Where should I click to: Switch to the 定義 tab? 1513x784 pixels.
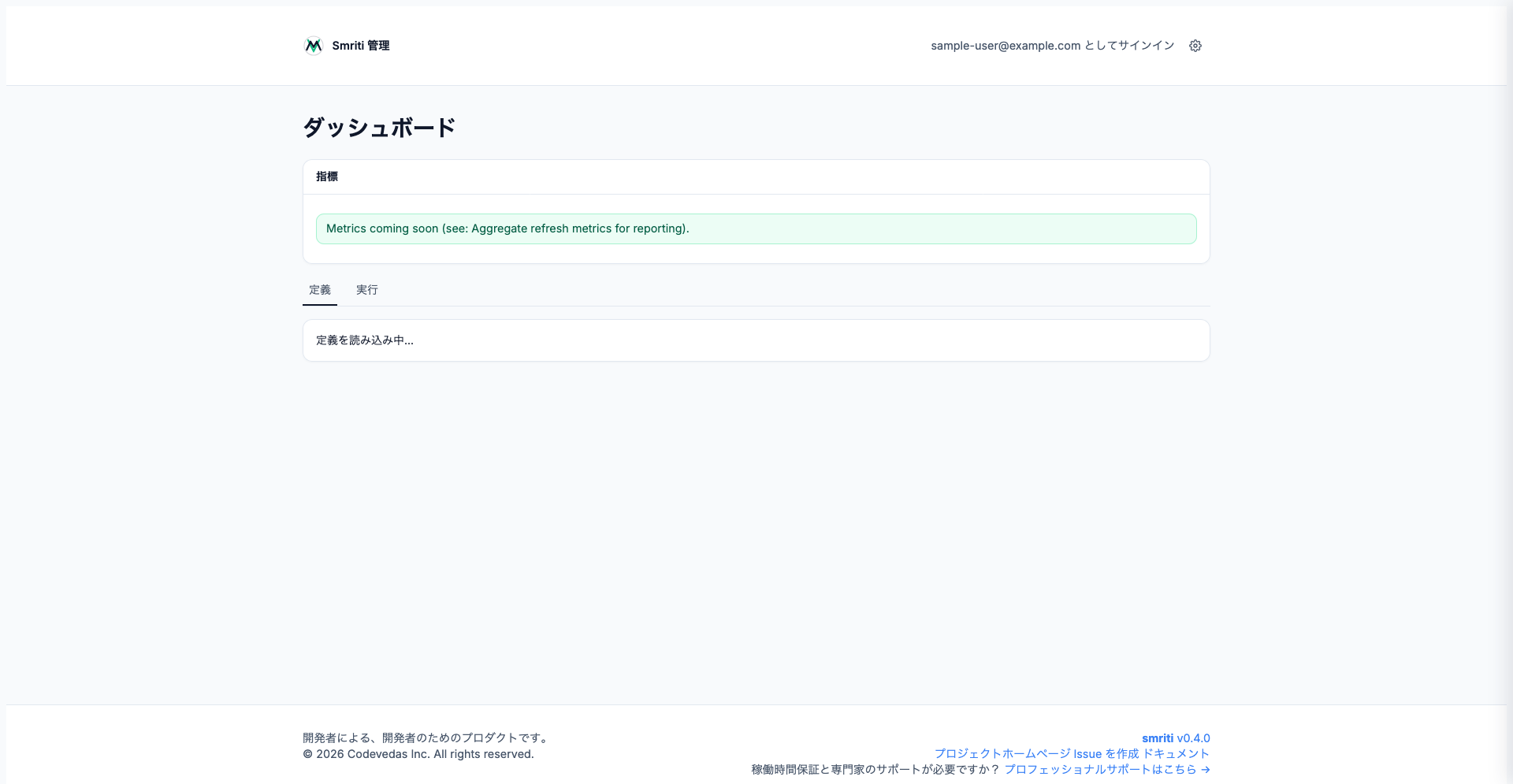320,290
